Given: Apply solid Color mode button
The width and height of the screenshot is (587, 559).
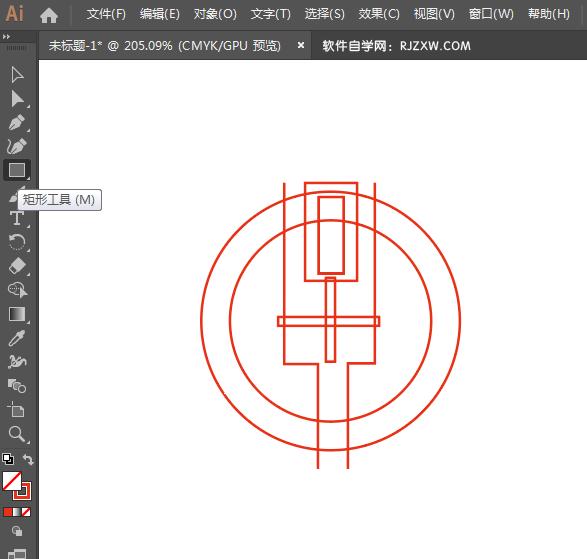Looking at the screenshot, I should pyautogui.click(x=7, y=512).
